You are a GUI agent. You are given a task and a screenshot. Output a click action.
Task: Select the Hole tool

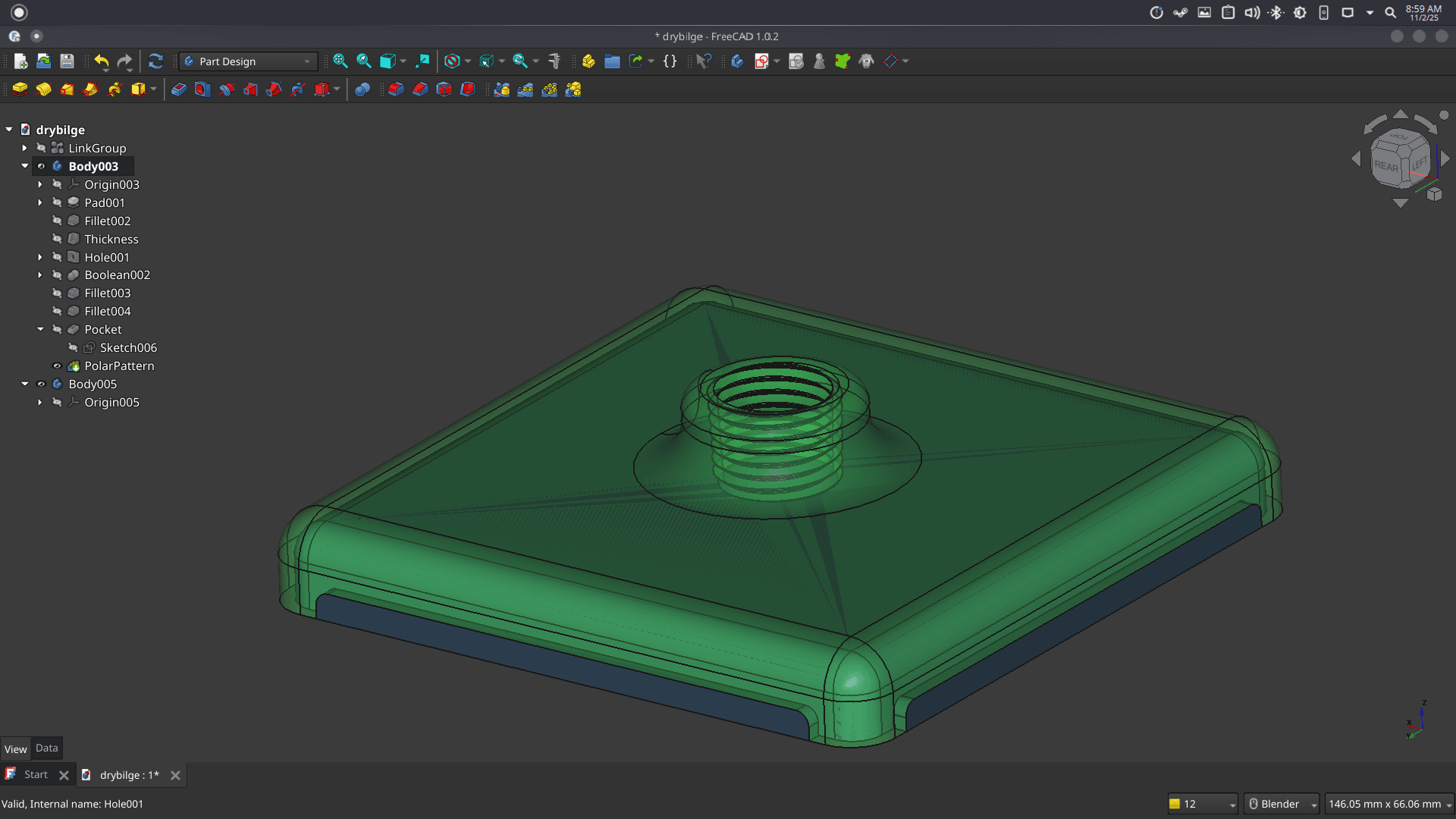click(202, 89)
